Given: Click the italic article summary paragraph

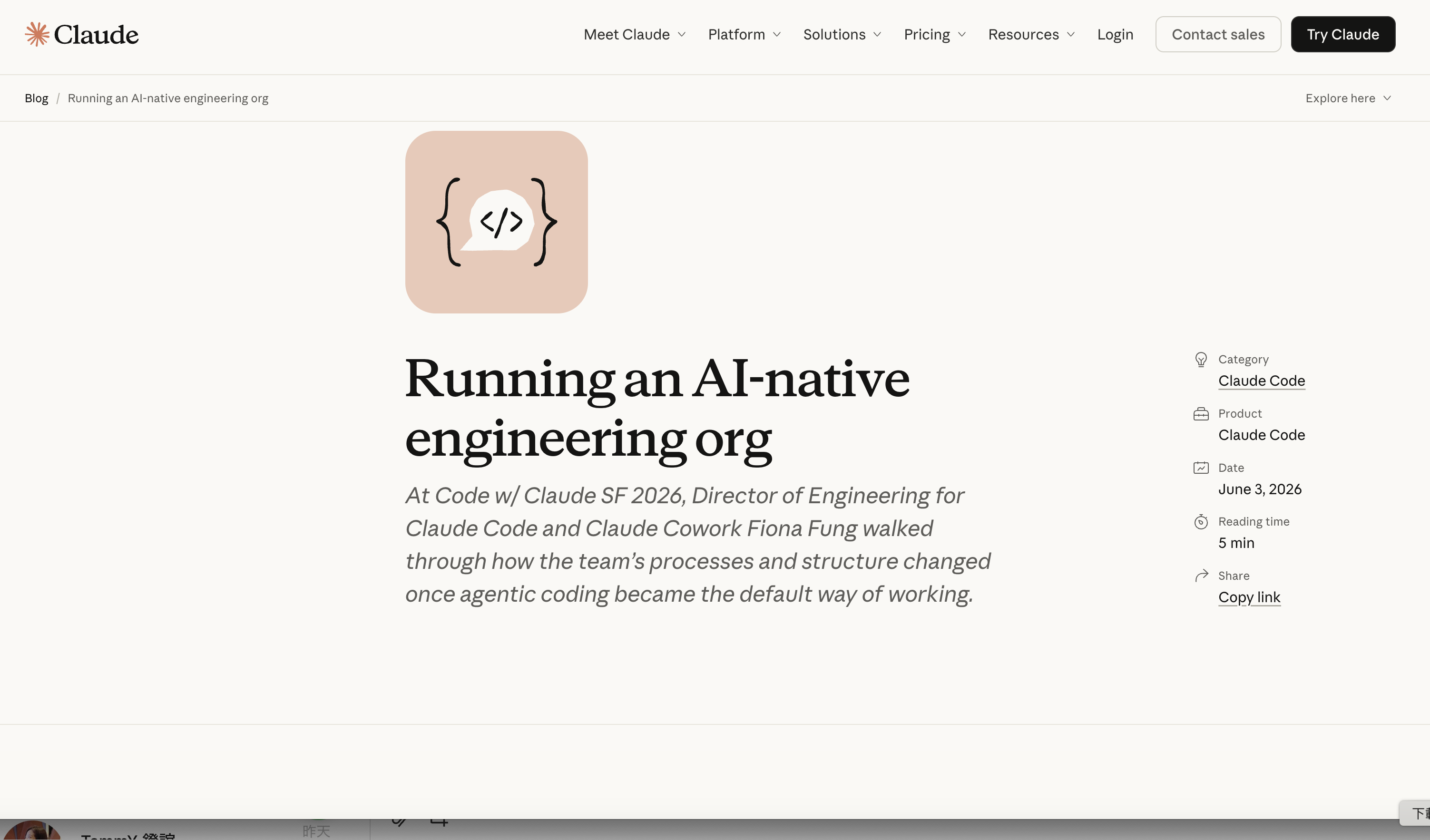Looking at the screenshot, I should point(698,545).
